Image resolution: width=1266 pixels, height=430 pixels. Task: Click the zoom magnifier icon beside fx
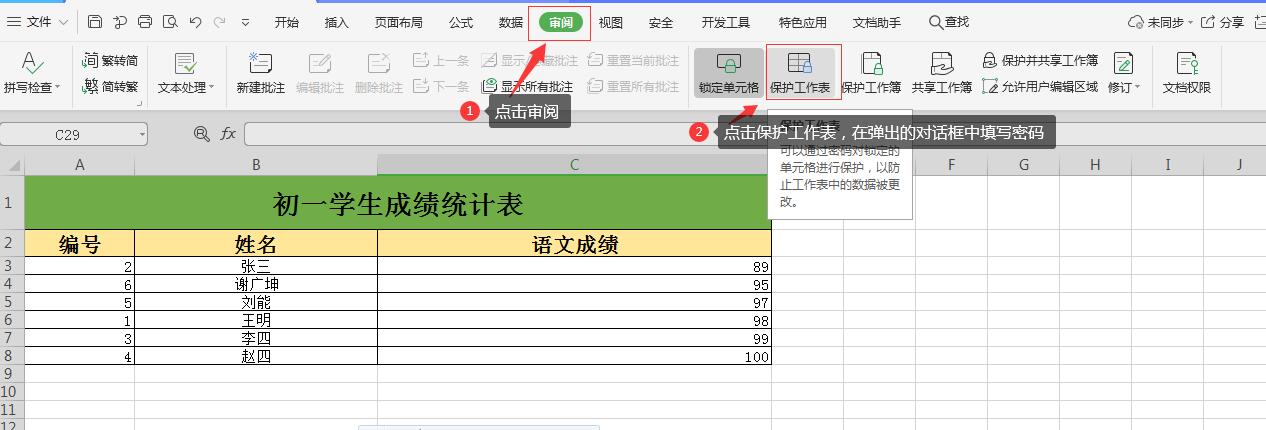click(202, 134)
